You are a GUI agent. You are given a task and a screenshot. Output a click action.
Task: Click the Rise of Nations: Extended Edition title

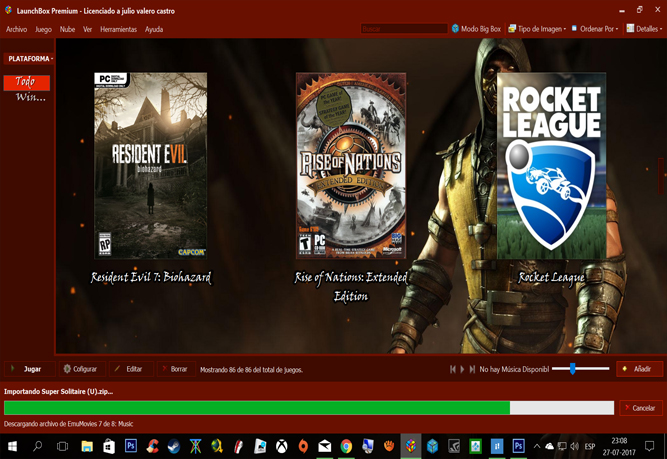(351, 286)
